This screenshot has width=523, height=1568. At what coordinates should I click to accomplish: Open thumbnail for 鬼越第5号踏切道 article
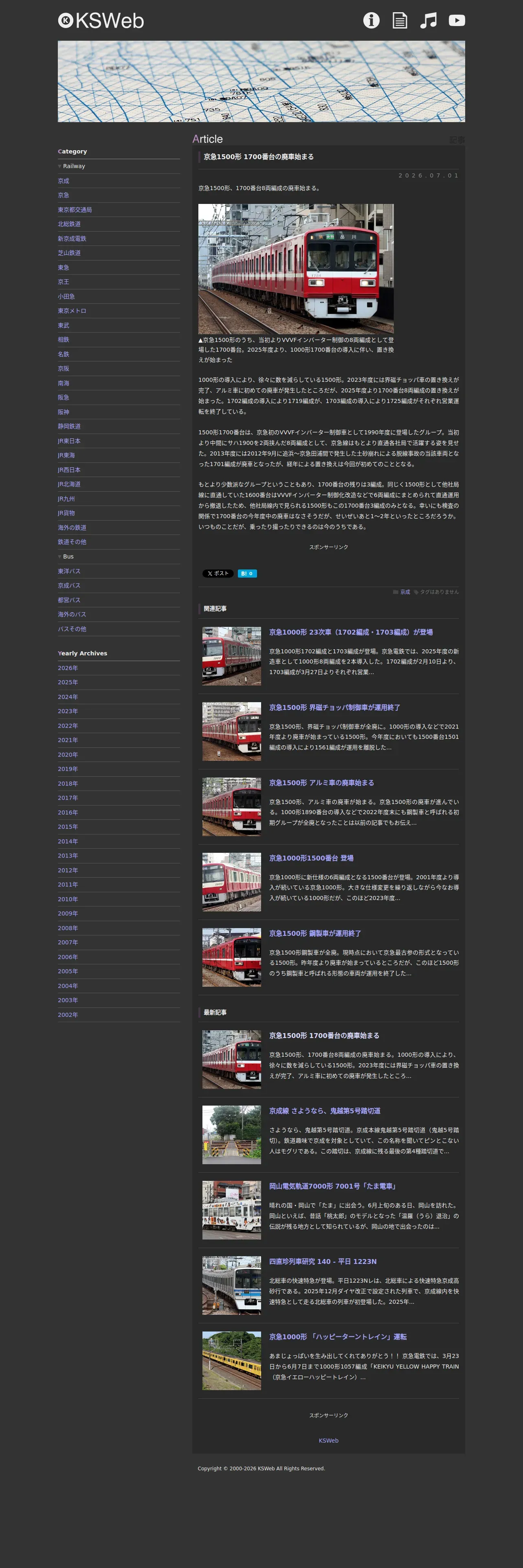231,1135
